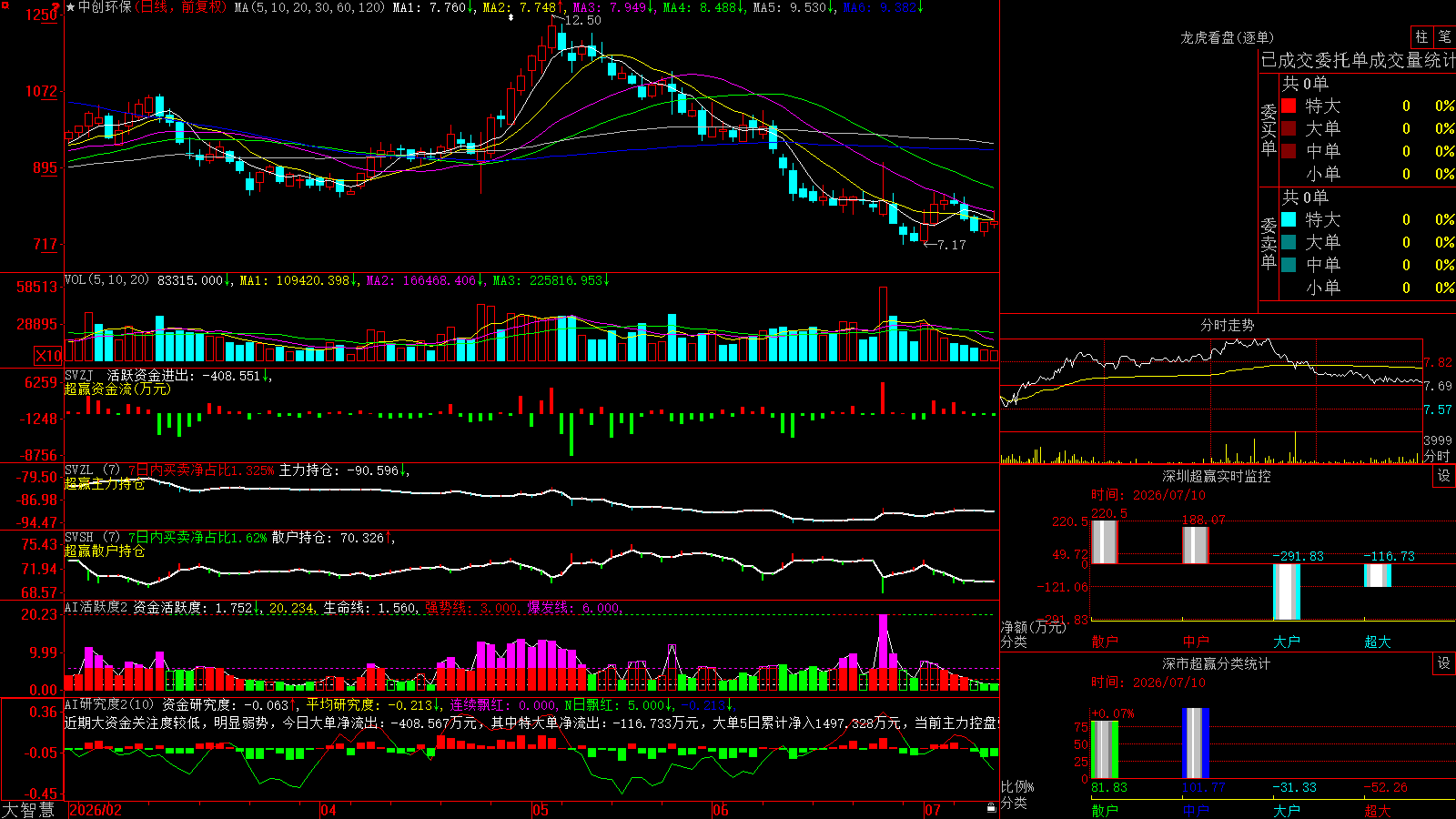This screenshot has height=819, width=1456.
Task: Select the 已成交委托单成交量统计 header
Action: click(1358, 60)
